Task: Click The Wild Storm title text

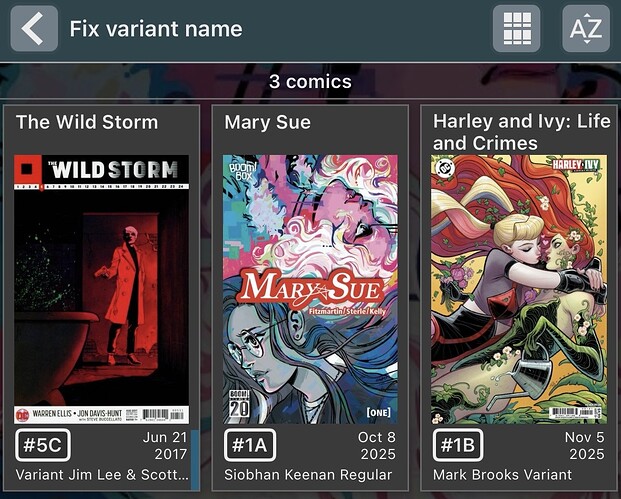Action: [87, 122]
